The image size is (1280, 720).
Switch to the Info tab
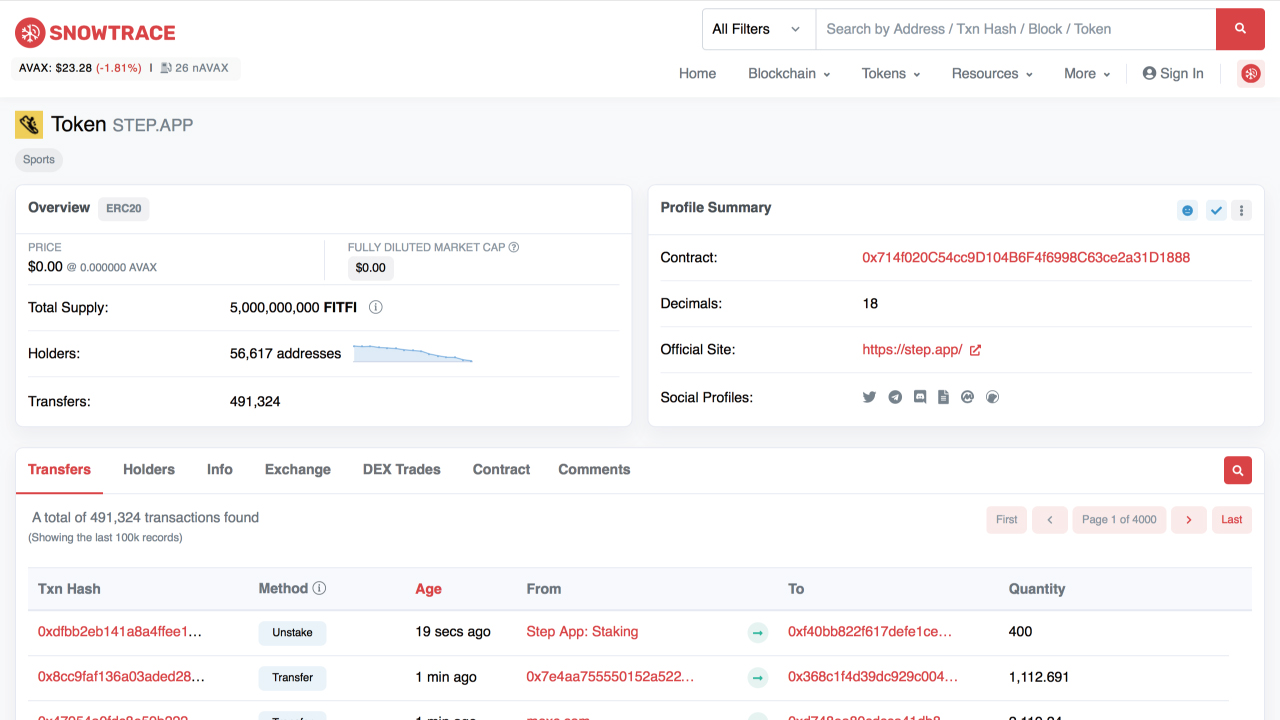220,469
